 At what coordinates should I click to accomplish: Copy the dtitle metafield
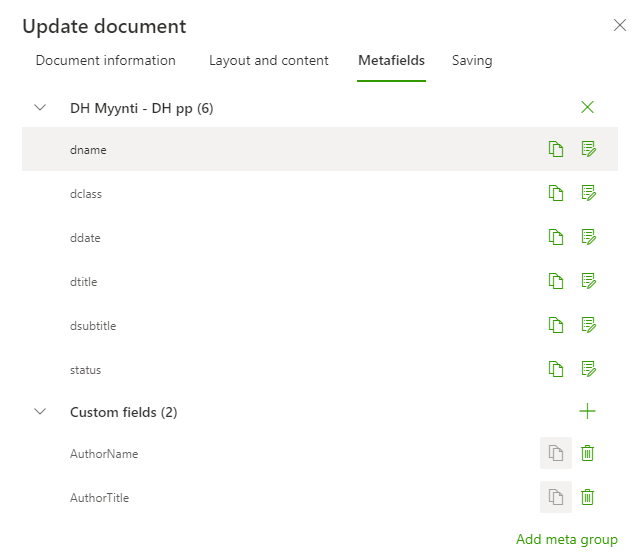(x=556, y=281)
